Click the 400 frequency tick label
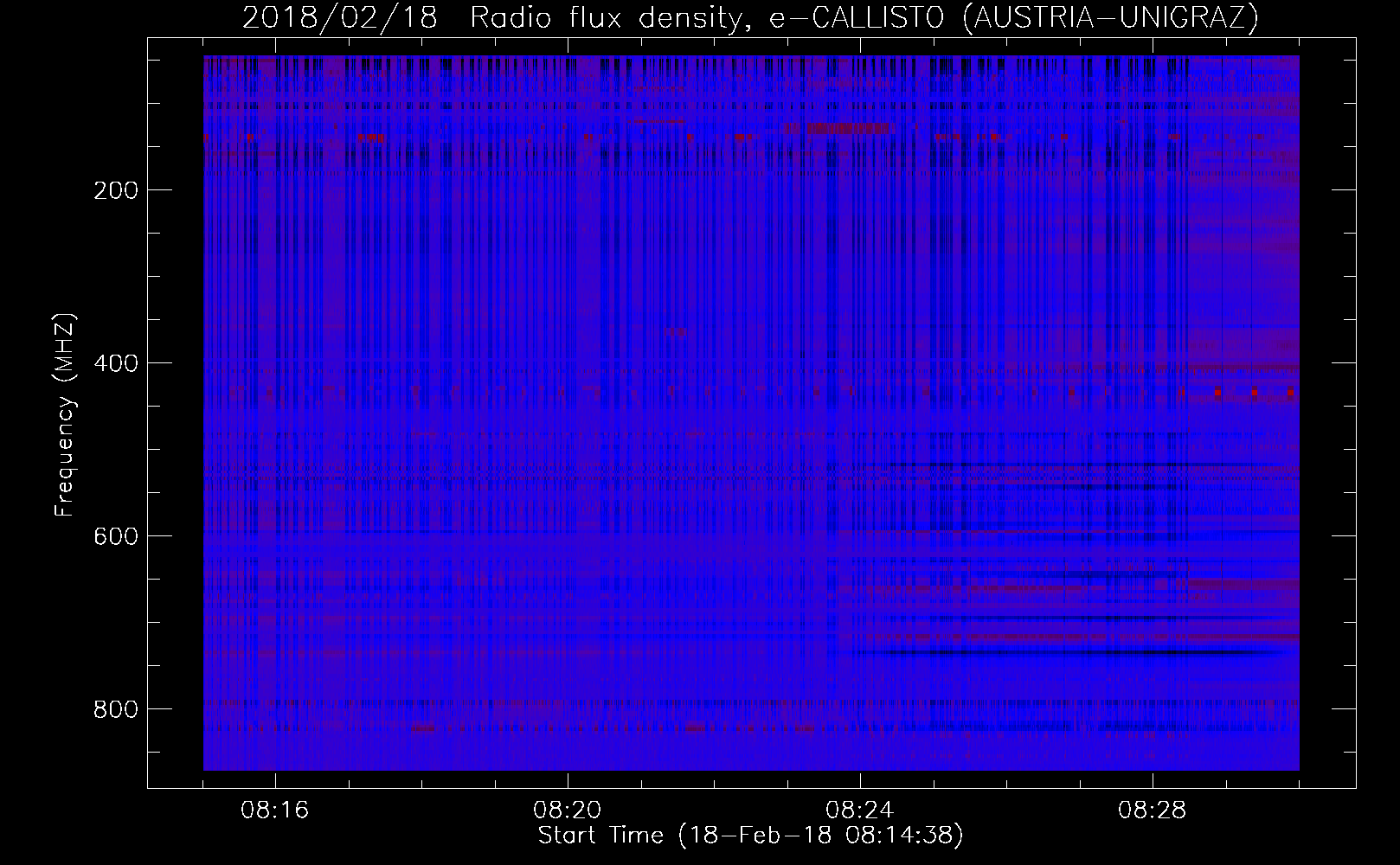Image resolution: width=1400 pixels, height=865 pixels. tap(116, 363)
